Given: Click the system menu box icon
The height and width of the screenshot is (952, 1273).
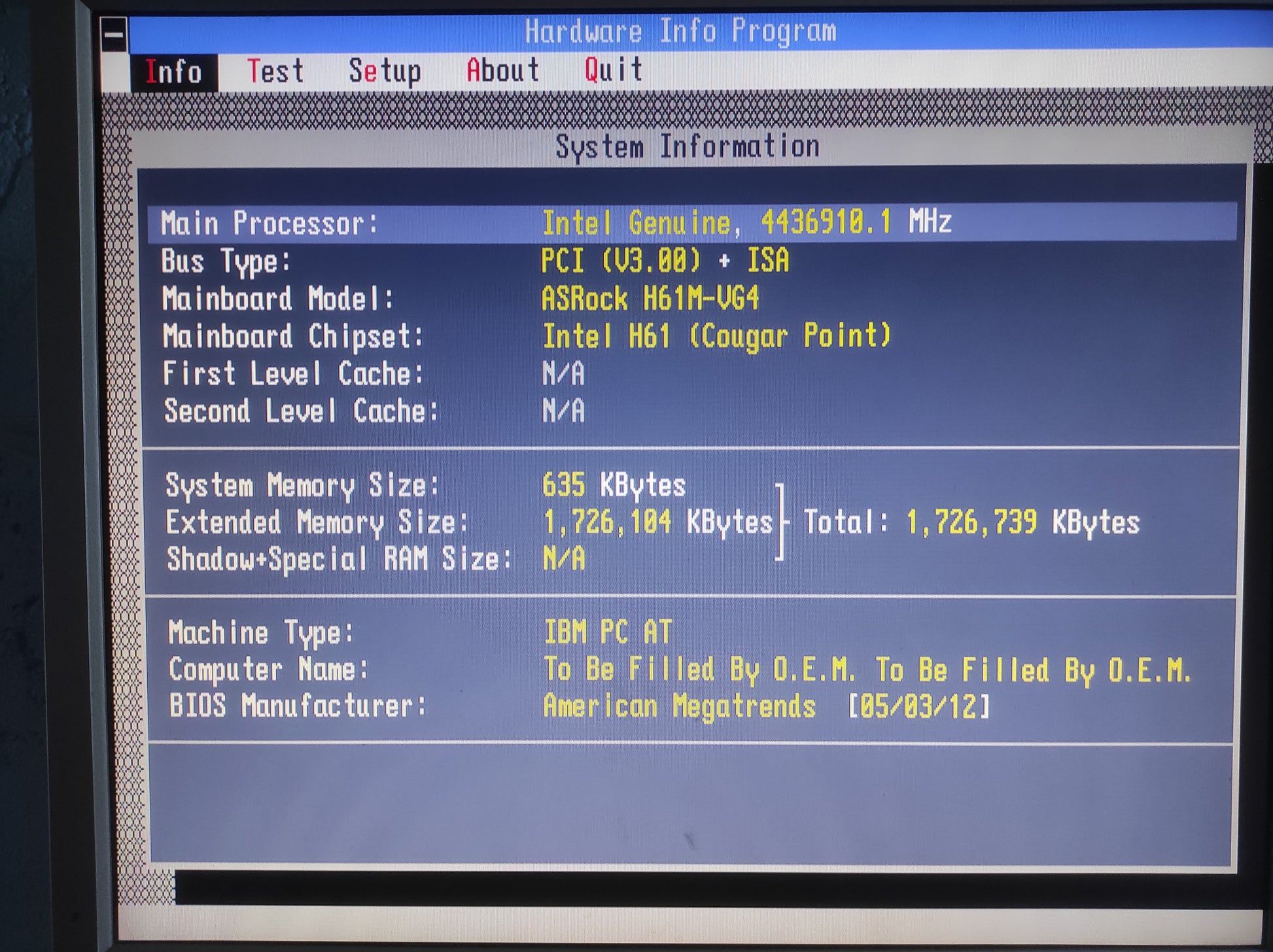Looking at the screenshot, I should (114, 35).
